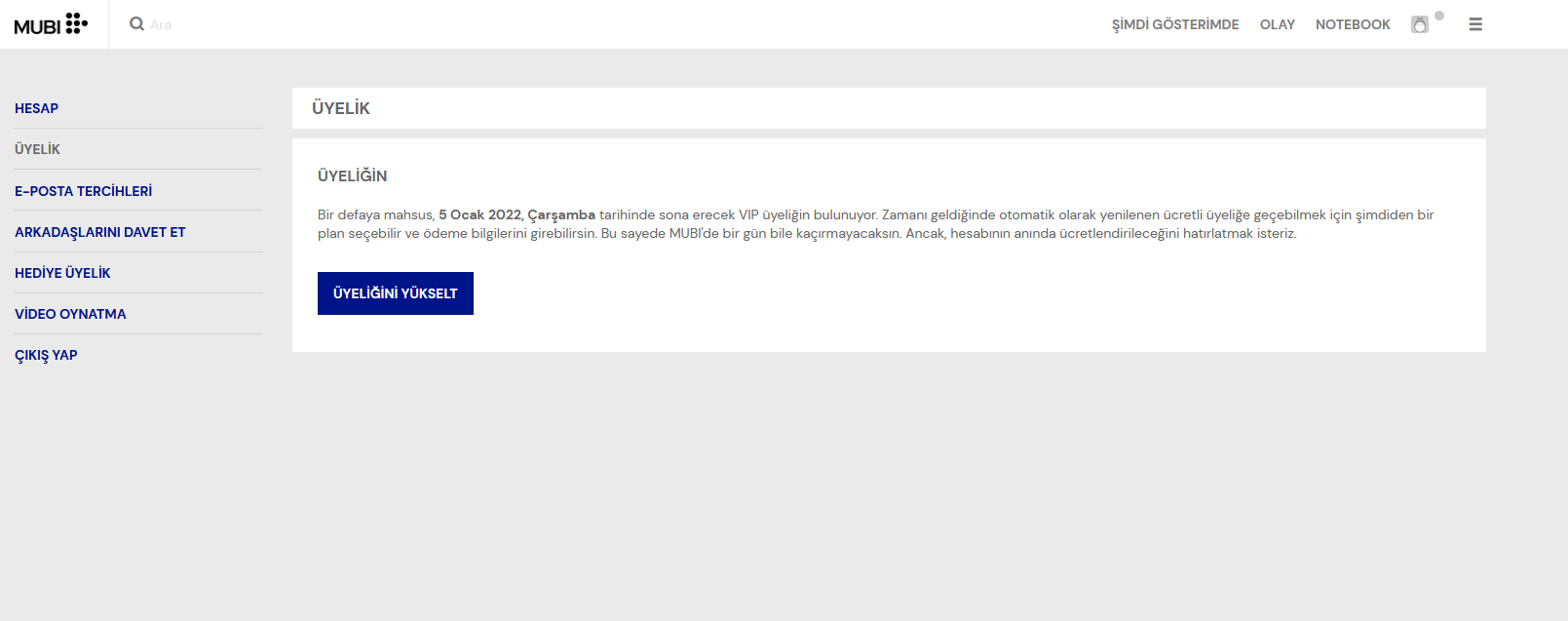Click ÇIKIŞ YAP to log out
1568x621 pixels.
point(46,355)
